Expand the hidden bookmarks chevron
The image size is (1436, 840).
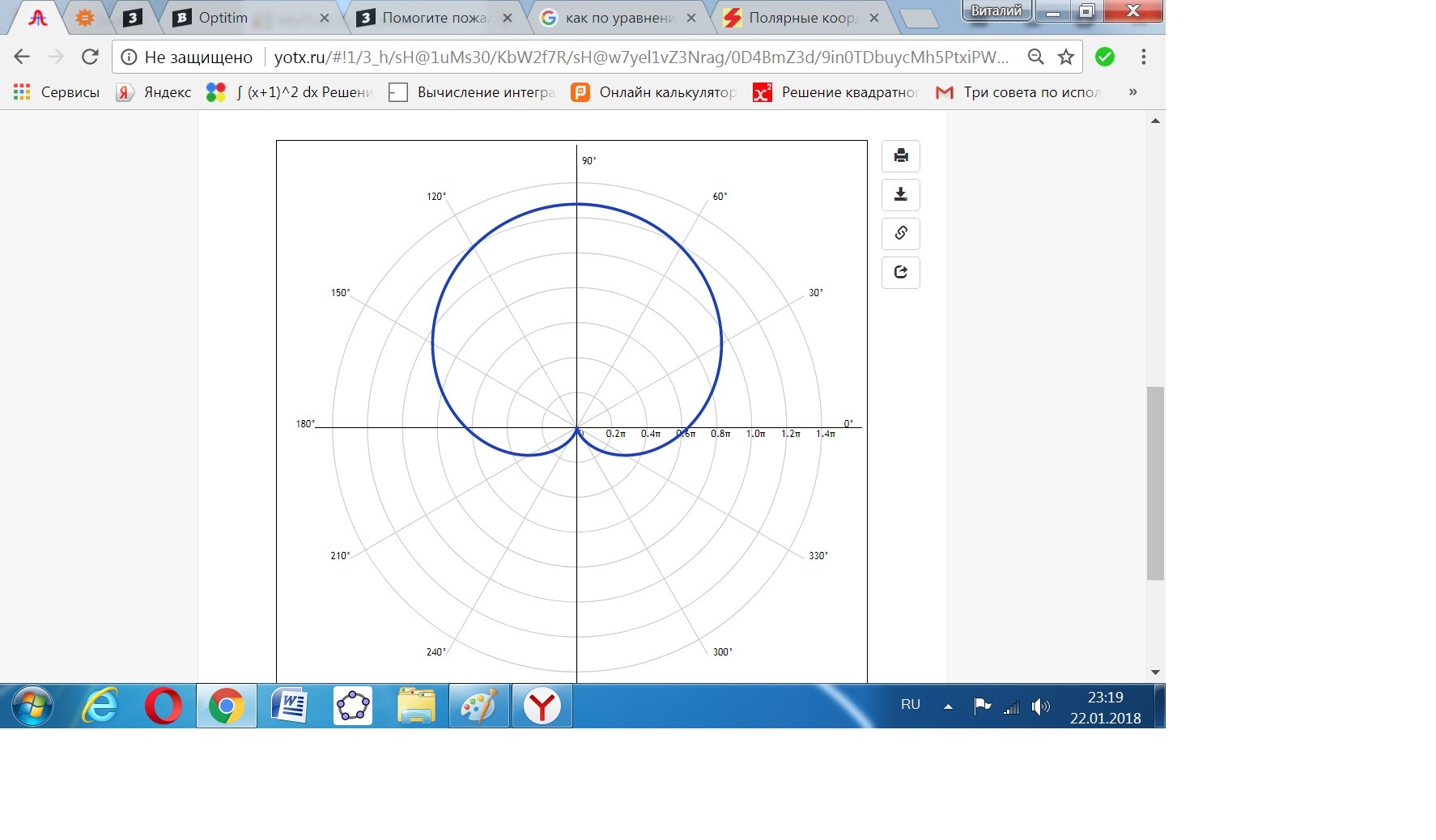(x=1132, y=92)
